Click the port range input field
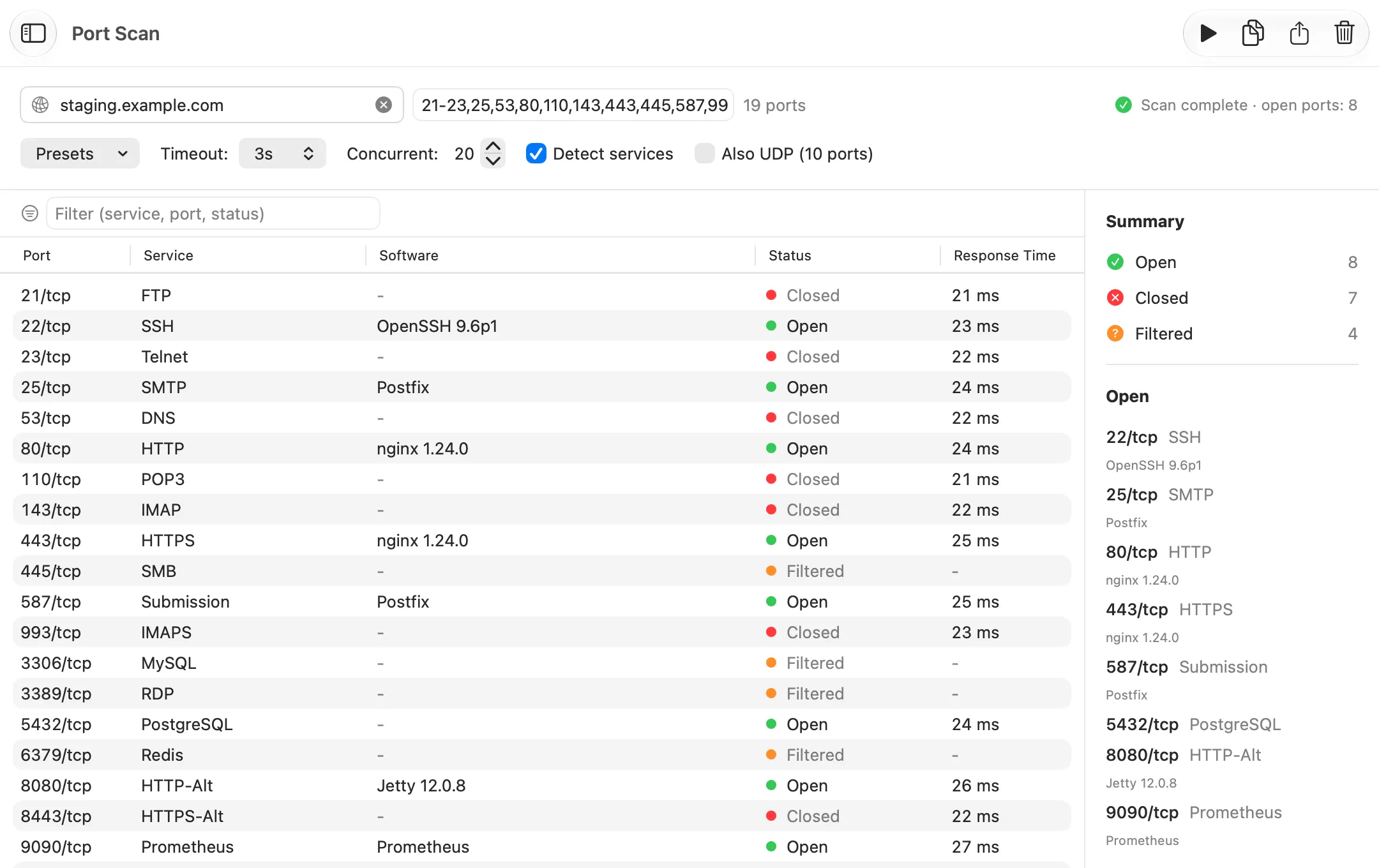 click(x=573, y=105)
